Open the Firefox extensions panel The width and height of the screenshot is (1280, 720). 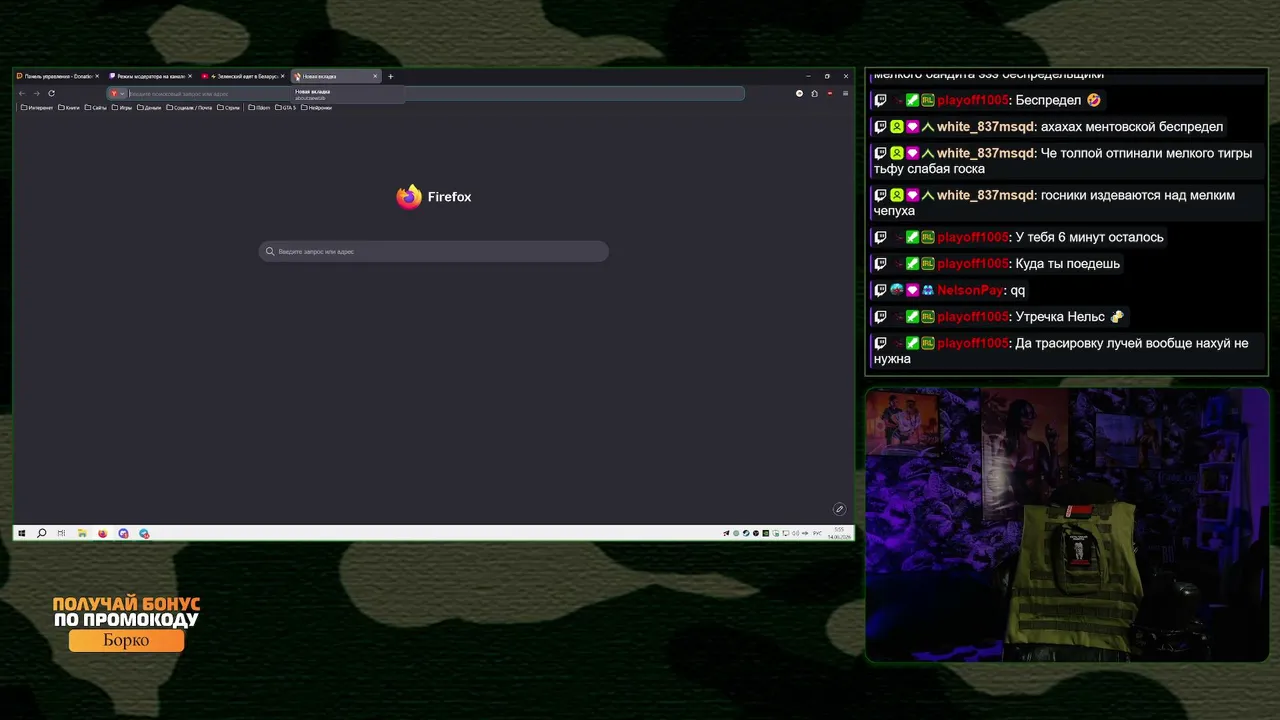[x=814, y=93]
